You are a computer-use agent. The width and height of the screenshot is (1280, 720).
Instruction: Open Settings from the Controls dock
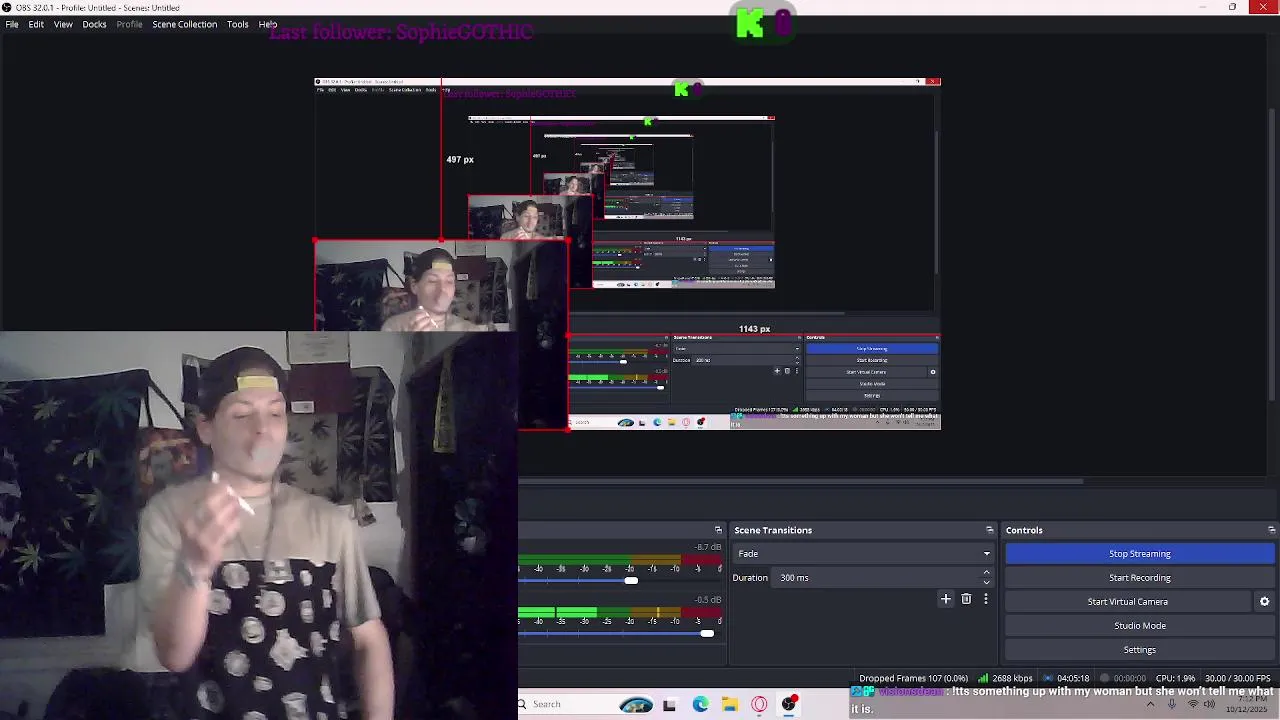(1139, 650)
